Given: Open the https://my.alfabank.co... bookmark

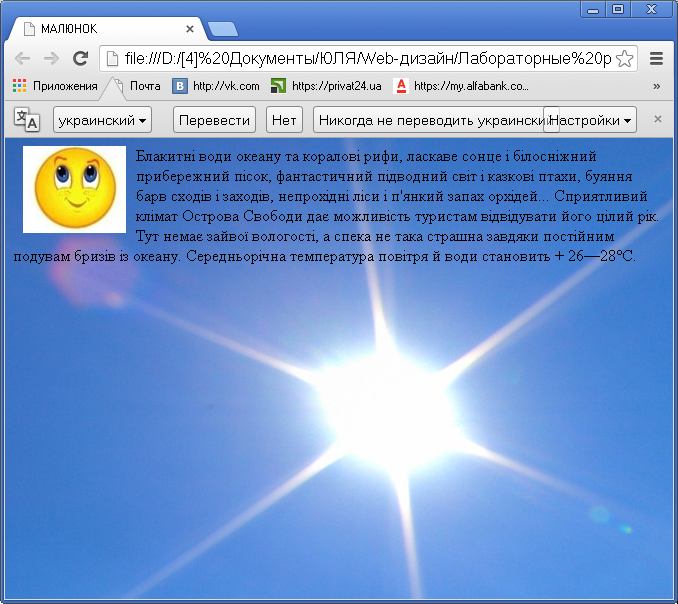Looking at the screenshot, I should [x=461, y=86].
